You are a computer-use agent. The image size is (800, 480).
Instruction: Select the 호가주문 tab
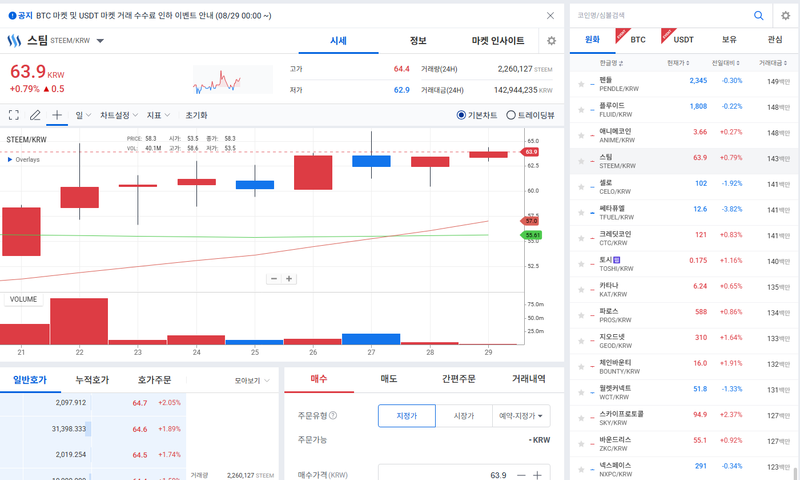point(154,380)
